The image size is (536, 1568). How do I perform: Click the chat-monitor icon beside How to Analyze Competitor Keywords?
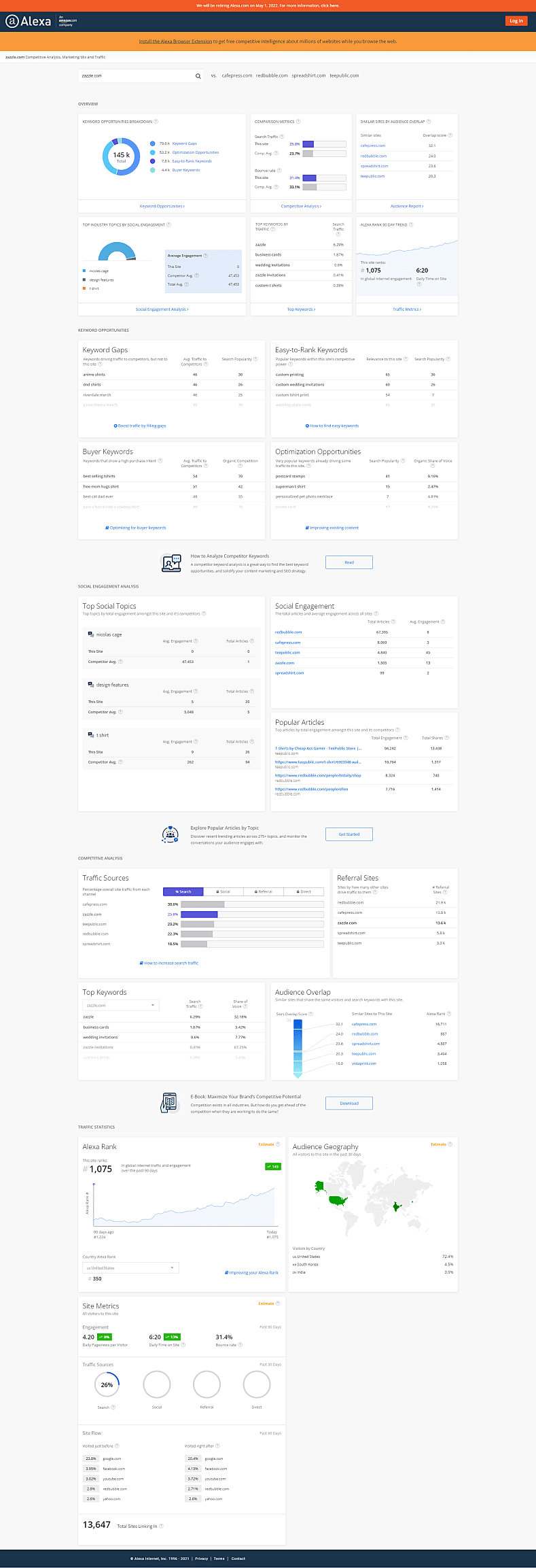point(171,563)
